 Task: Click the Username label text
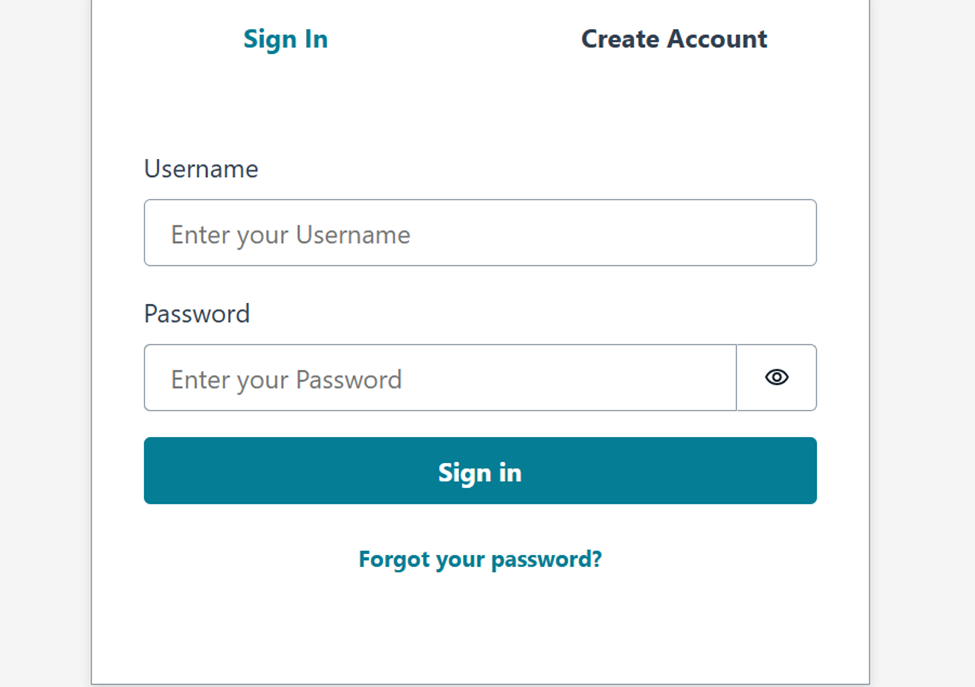pos(201,168)
